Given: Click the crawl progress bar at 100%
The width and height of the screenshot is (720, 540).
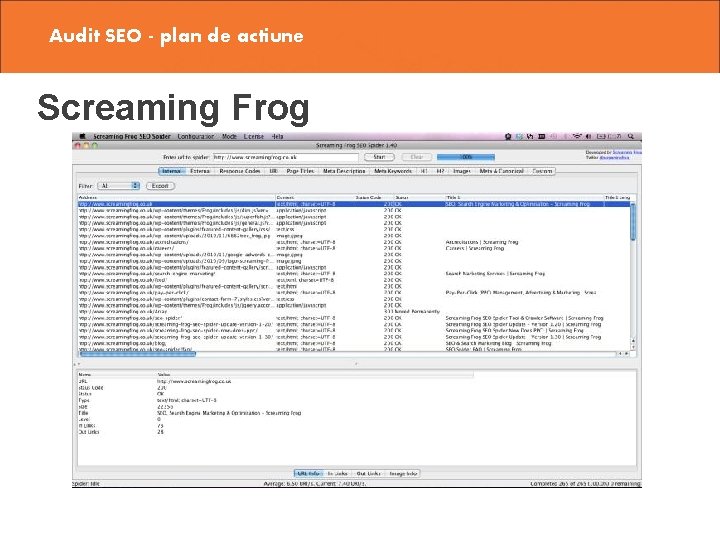Looking at the screenshot, I should tap(466, 157).
